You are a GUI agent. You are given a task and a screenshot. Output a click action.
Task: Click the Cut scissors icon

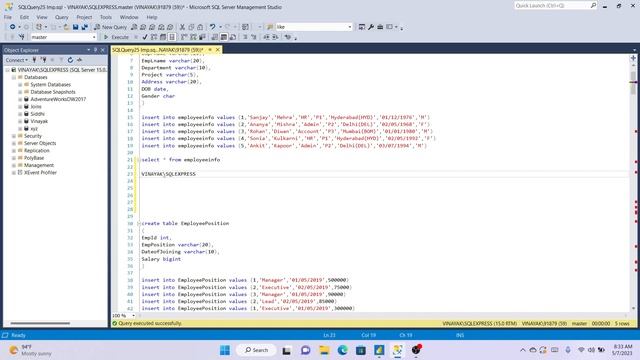(x=182, y=27)
